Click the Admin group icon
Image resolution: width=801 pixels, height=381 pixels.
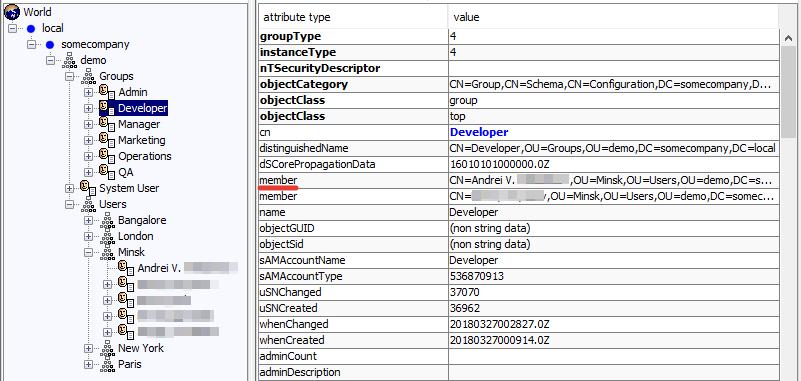click(x=107, y=92)
